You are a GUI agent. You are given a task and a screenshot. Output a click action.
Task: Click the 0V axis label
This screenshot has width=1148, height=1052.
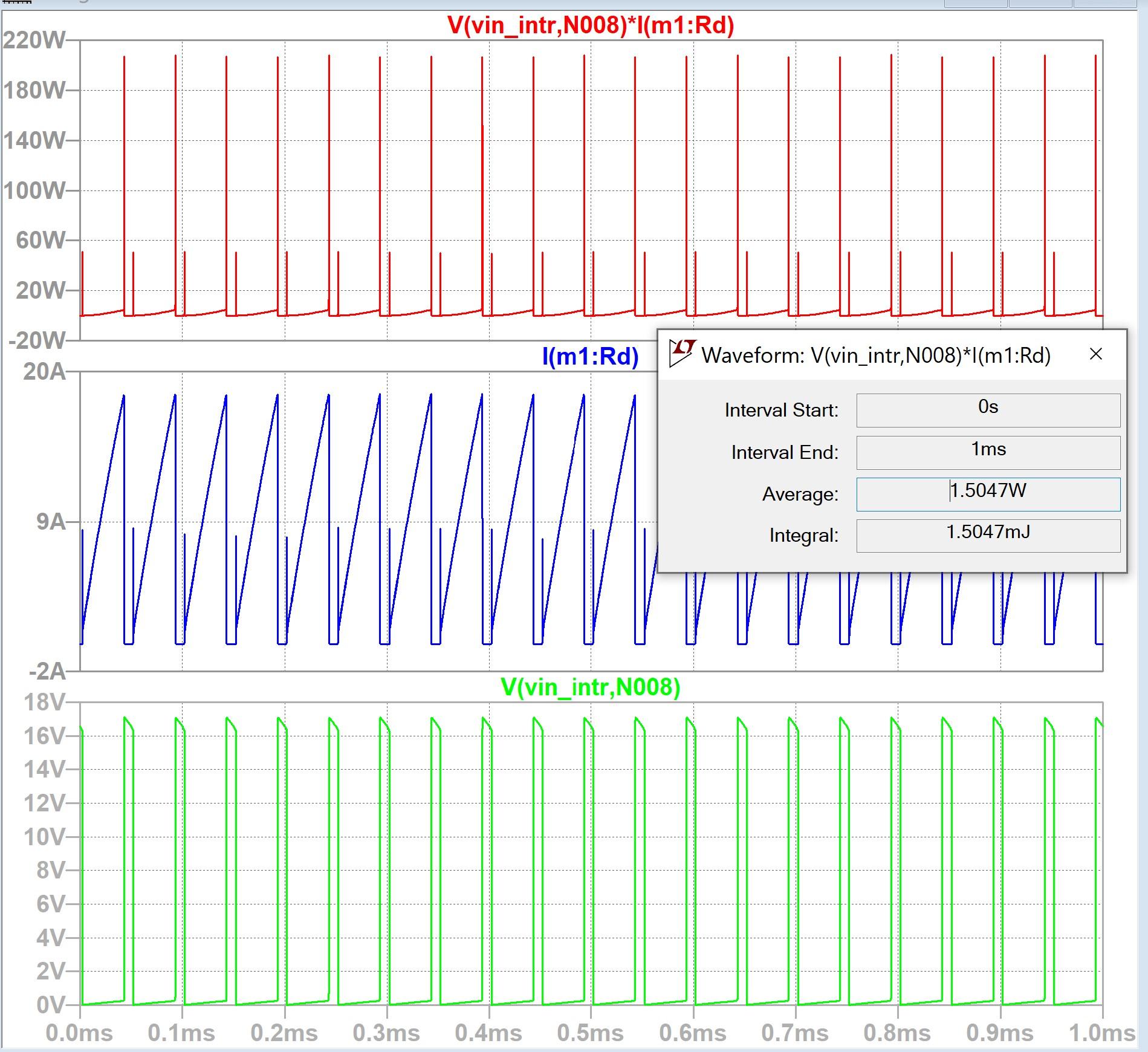51,1005
